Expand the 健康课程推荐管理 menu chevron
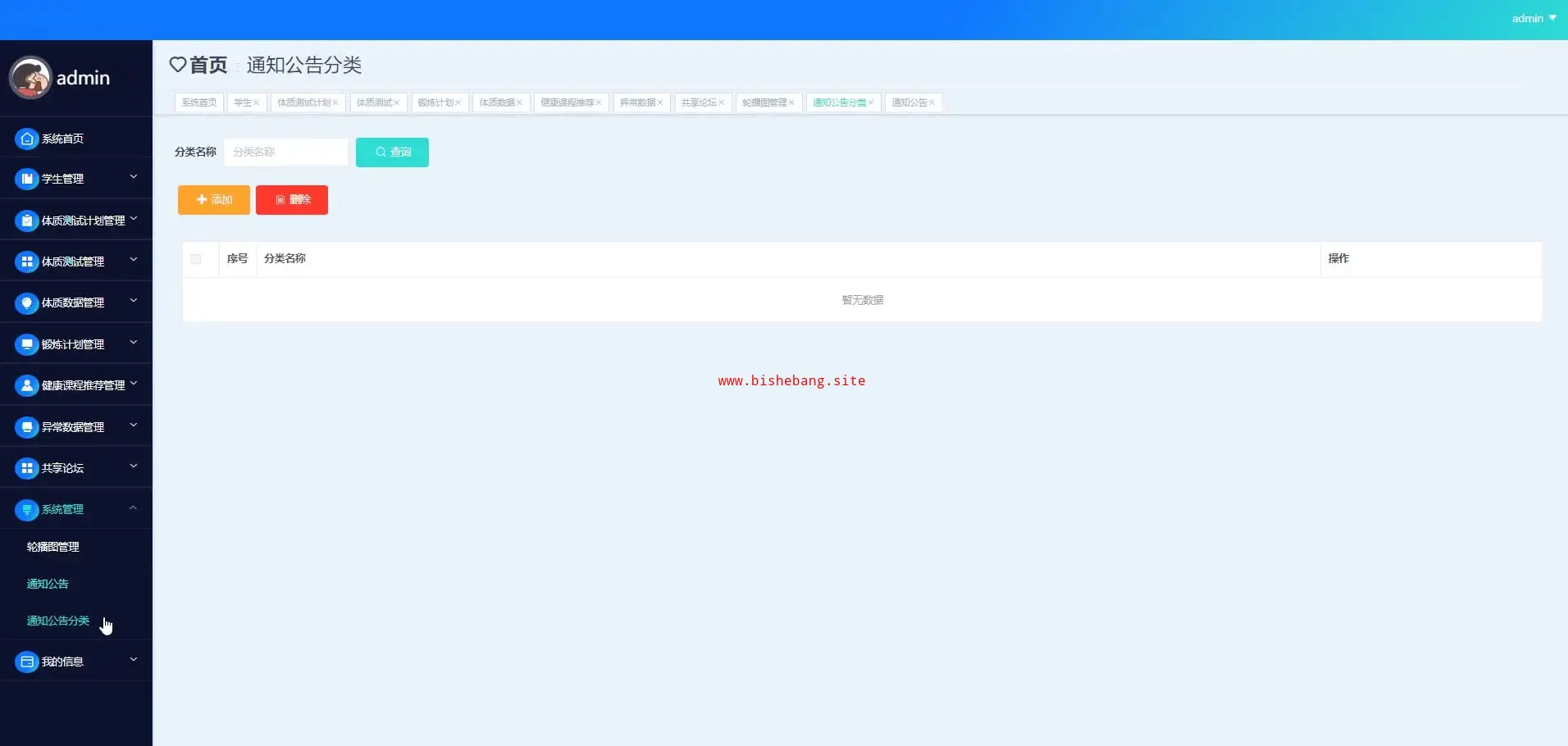1568x746 pixels. [x=134, y=384]
